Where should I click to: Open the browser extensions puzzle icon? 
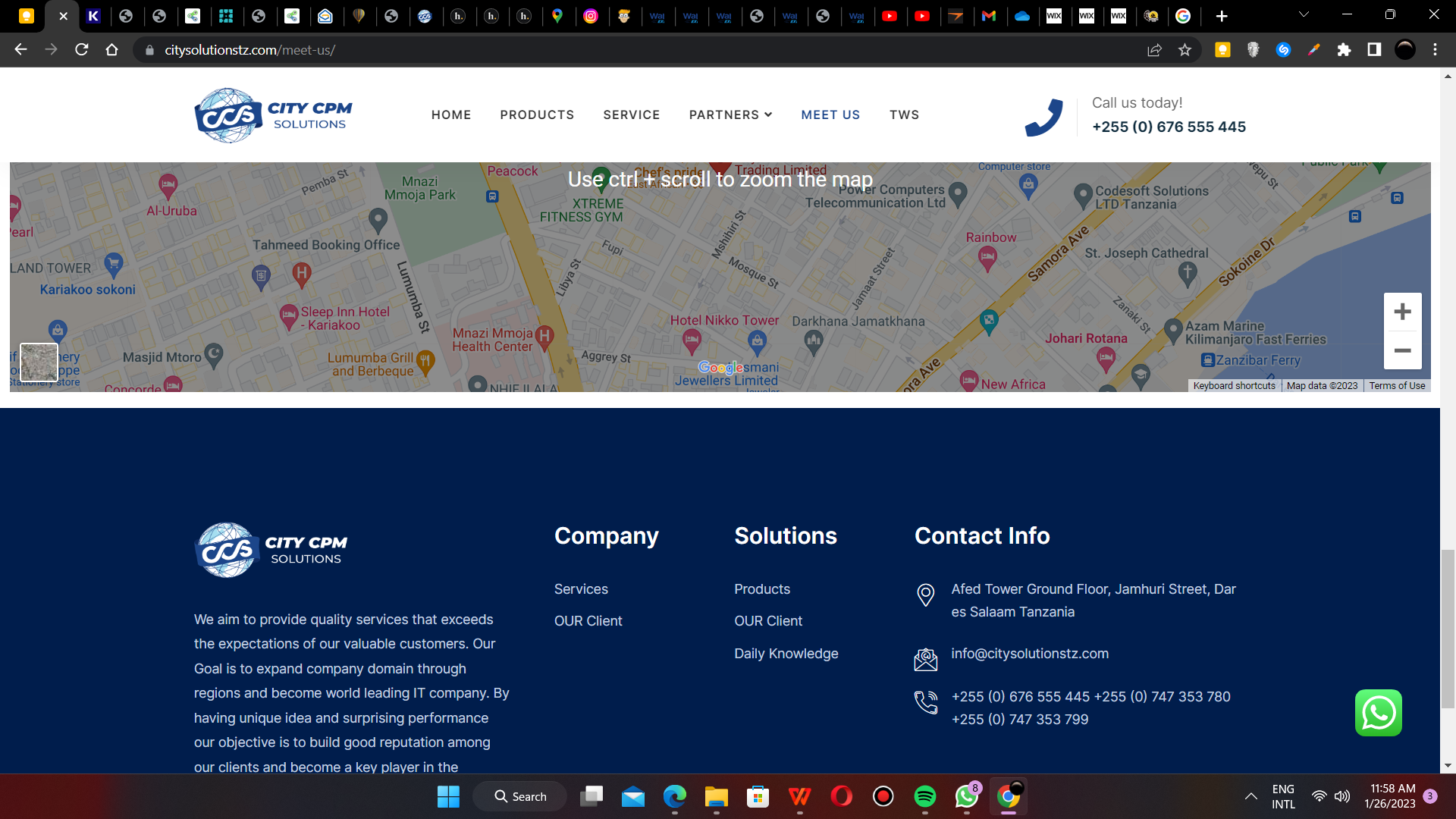pos(1344,50)
